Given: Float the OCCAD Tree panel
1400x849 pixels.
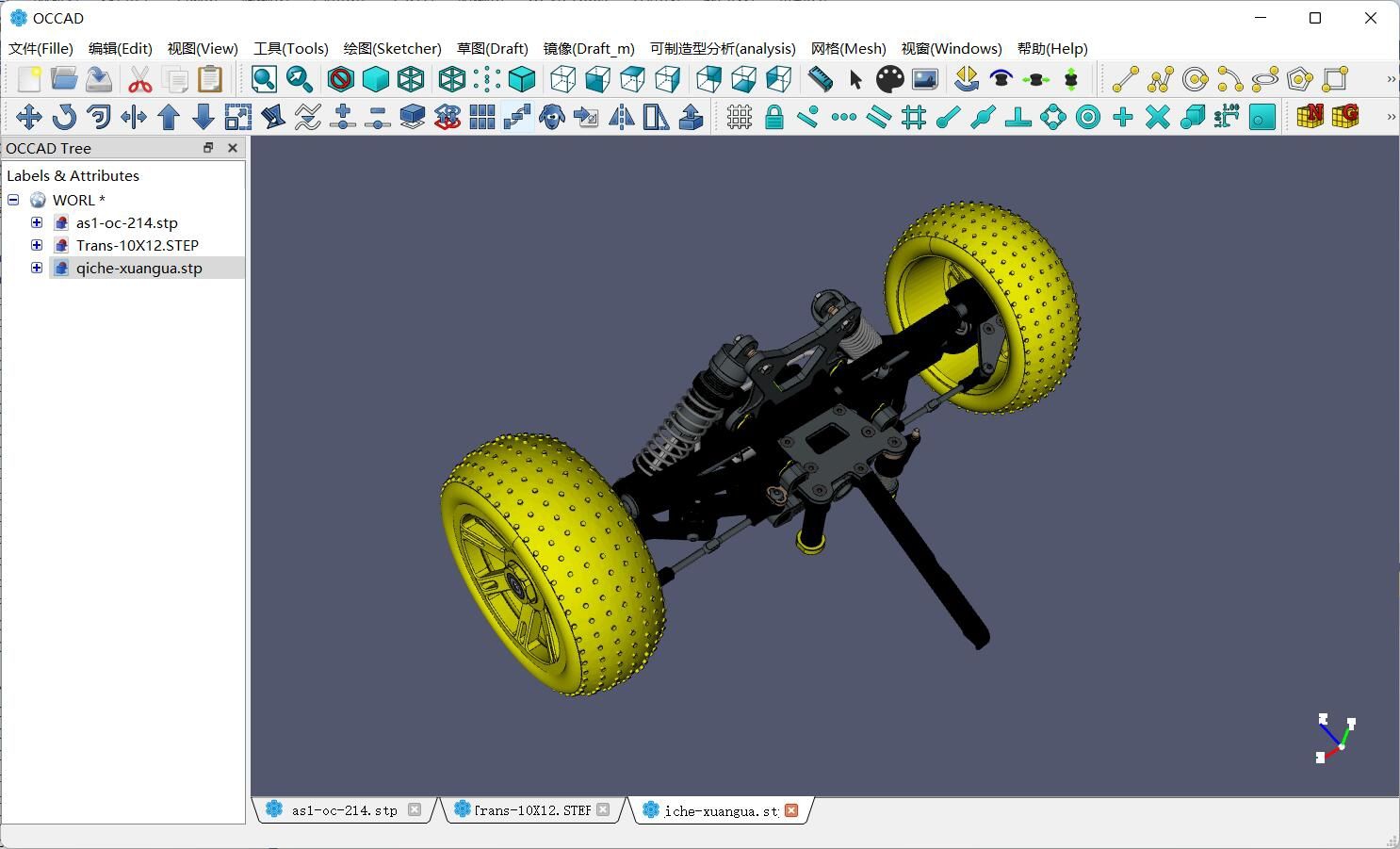Looking at the screenshot, I should click(208, 148).
